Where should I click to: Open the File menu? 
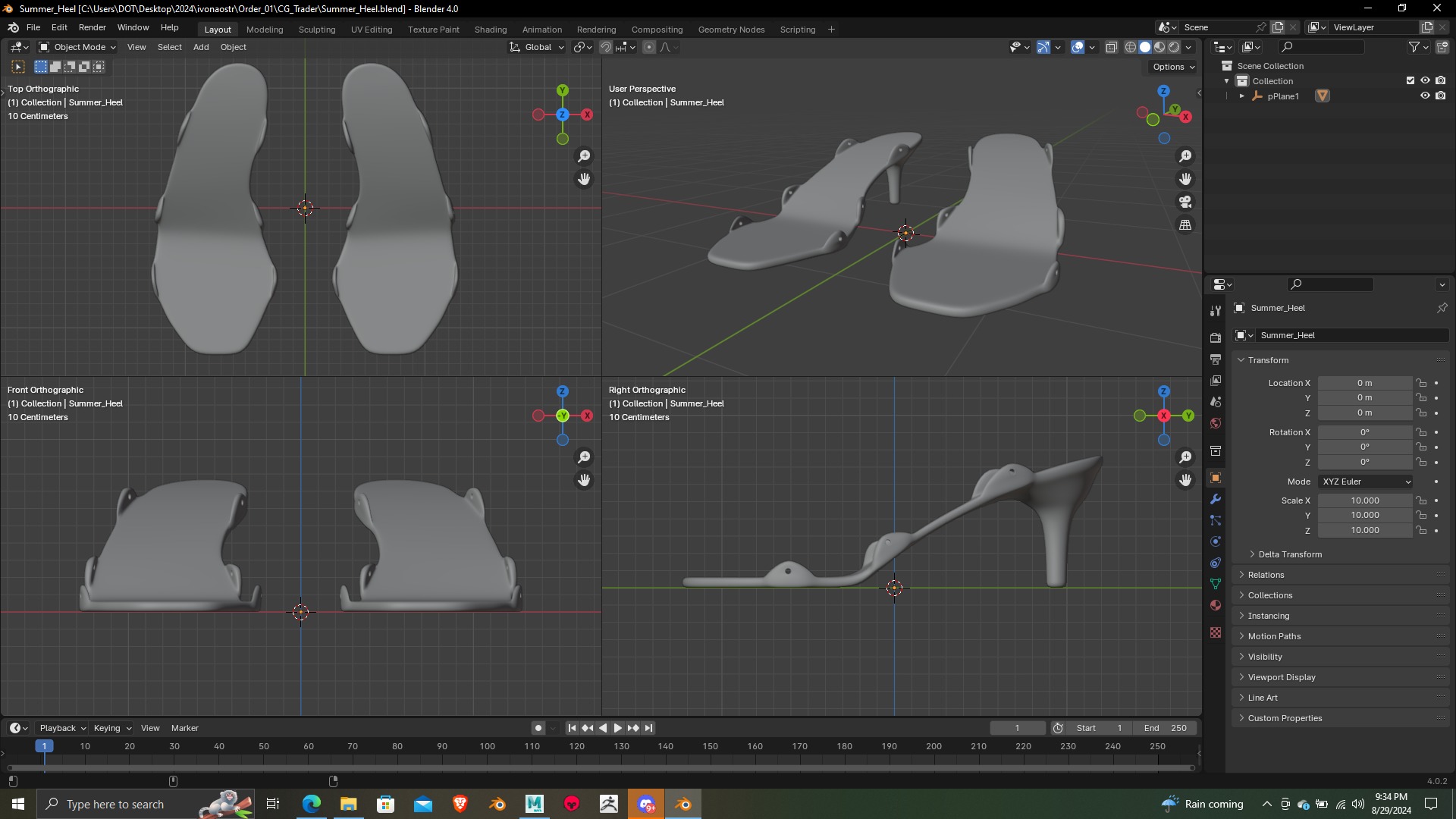[x=33, y=27]
